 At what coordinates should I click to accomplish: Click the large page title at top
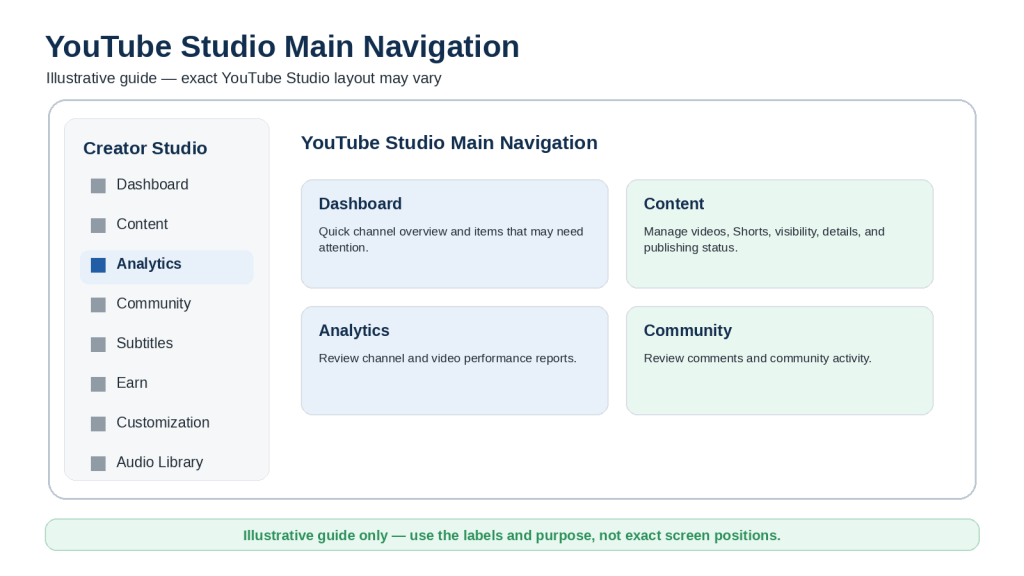click(x=282, y=47)
